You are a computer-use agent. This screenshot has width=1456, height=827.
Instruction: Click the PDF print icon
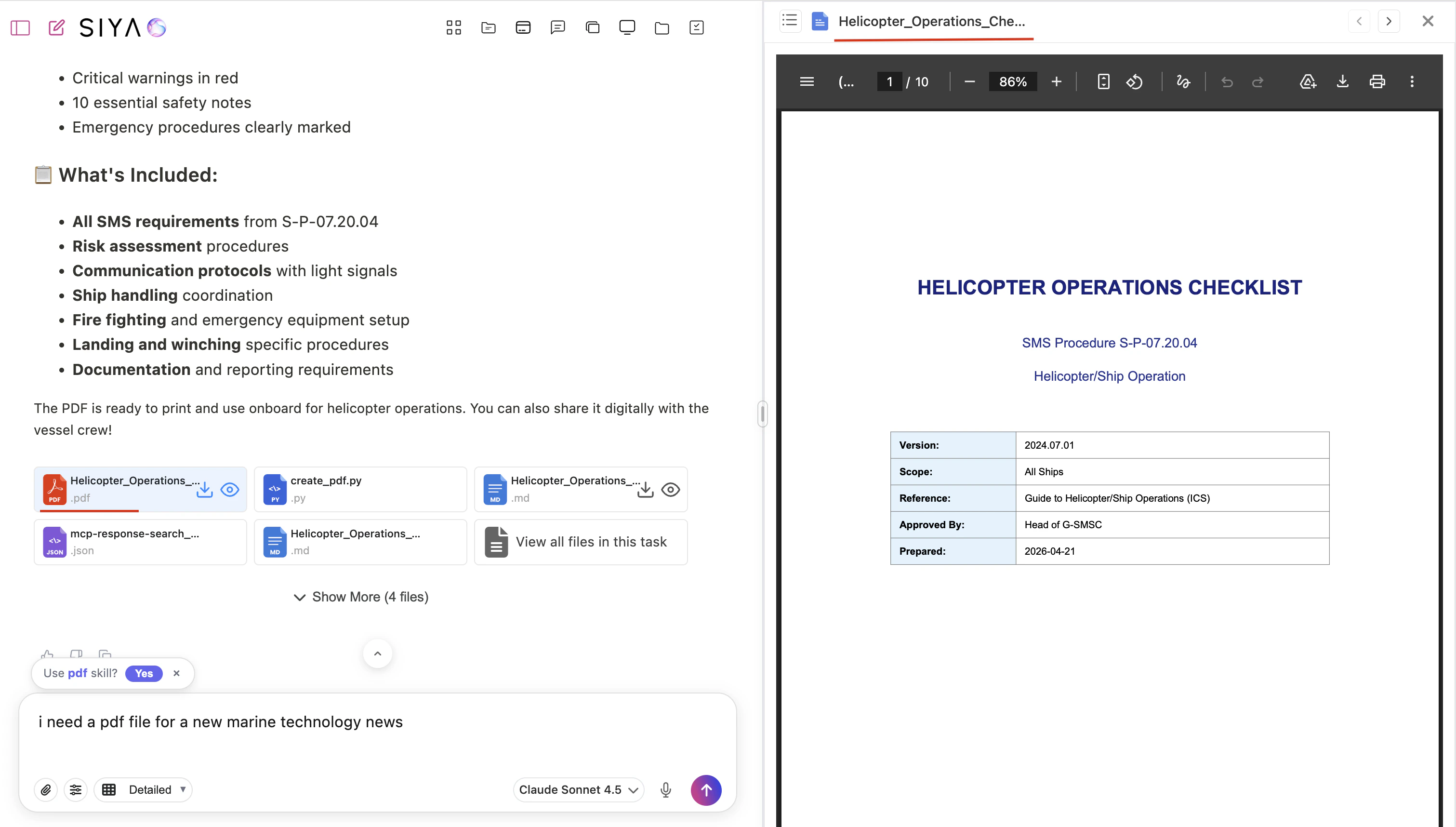1377,82
